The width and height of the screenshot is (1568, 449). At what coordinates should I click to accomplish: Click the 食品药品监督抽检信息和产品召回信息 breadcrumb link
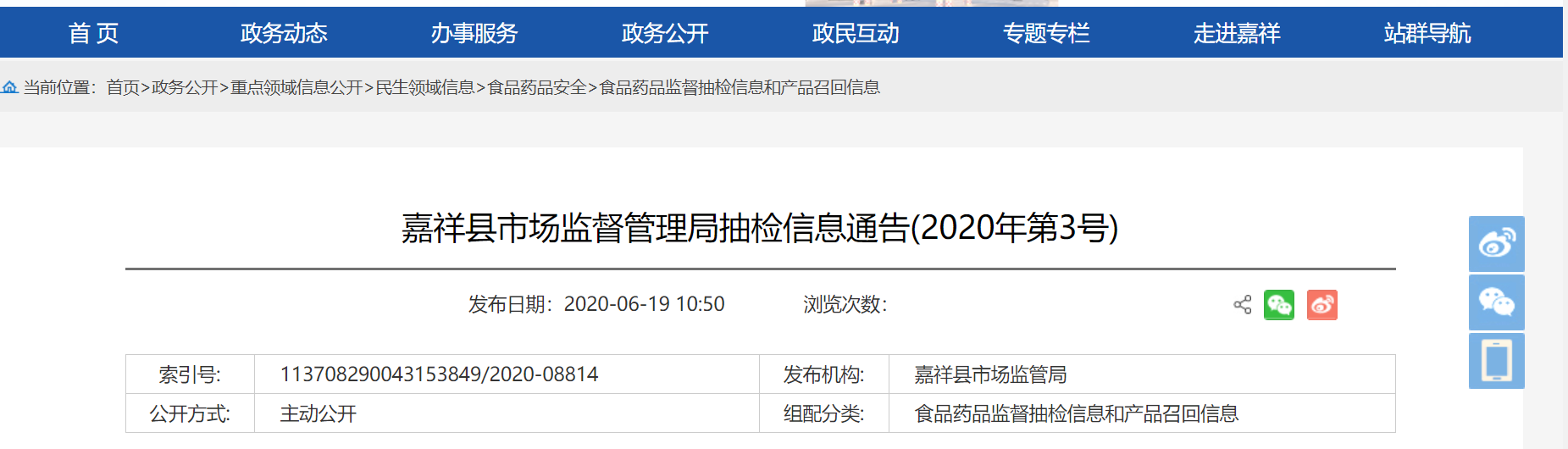(x=740, y=87)
